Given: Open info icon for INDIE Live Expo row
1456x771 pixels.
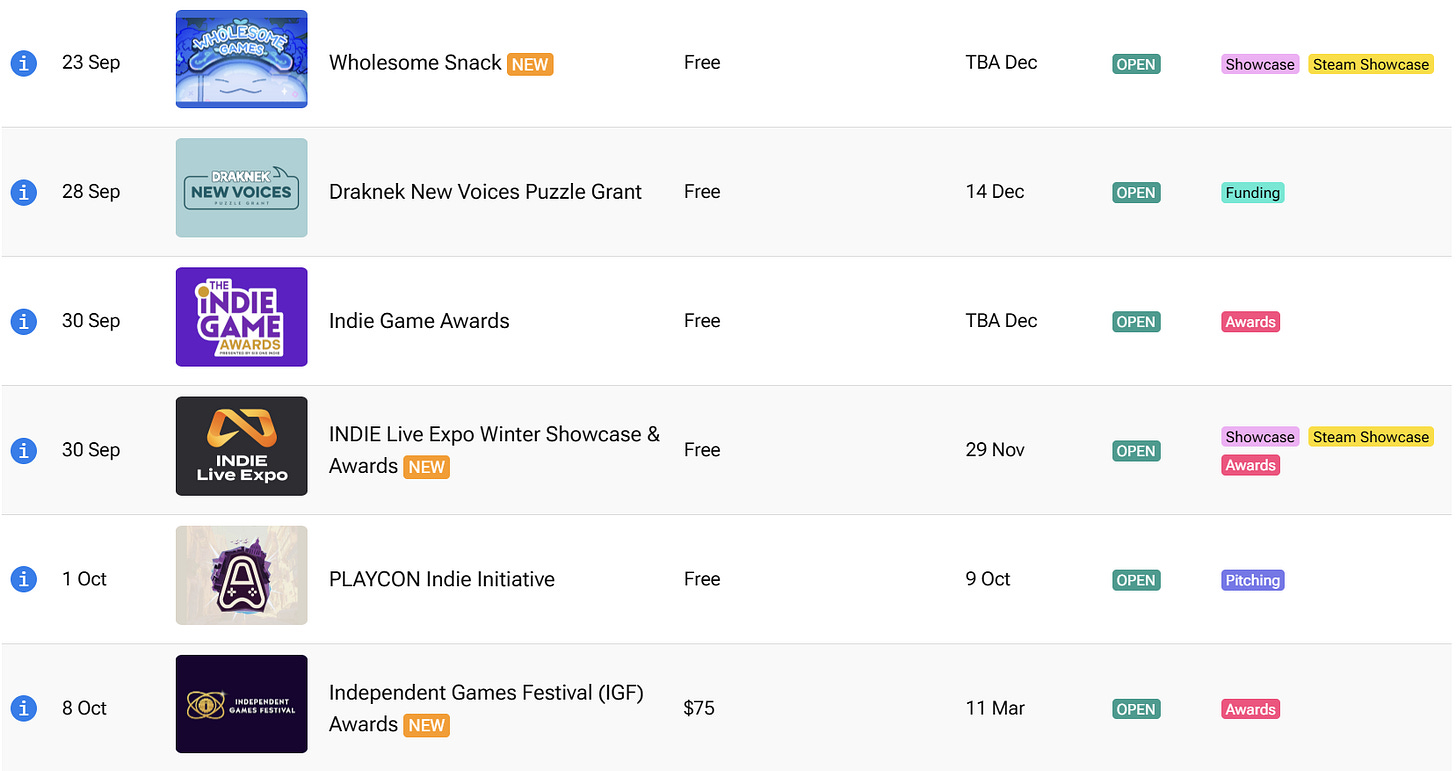Looking at the screenshot, I should pyautogui.click(x=24, y=450).
